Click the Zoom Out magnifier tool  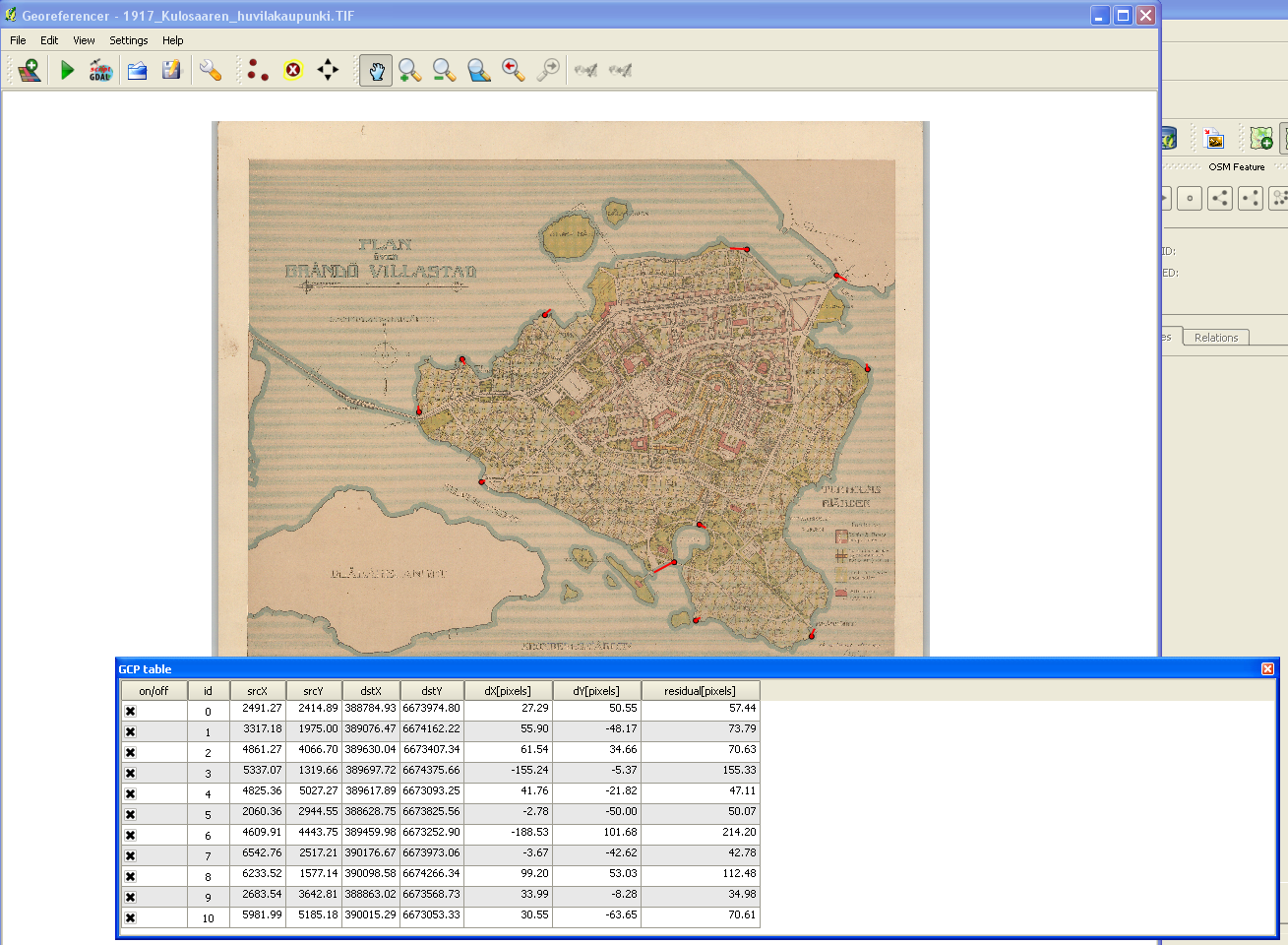tap(445, 70)
